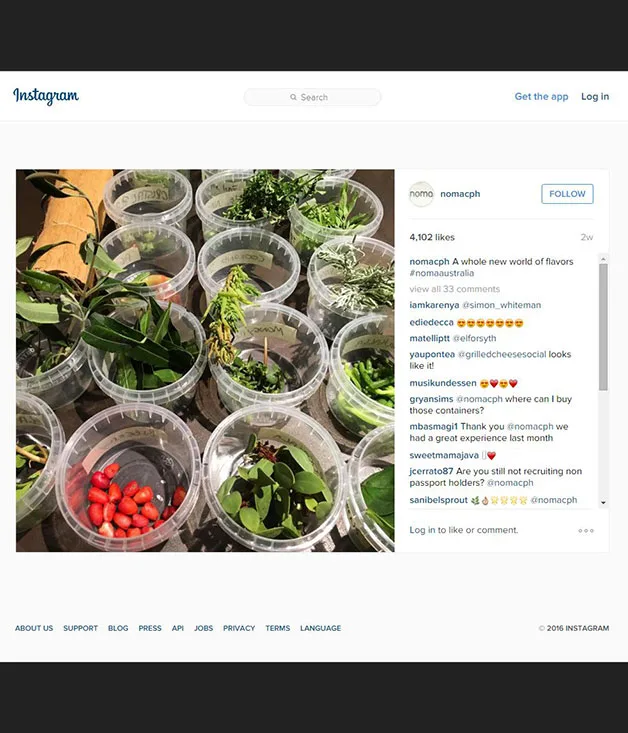
Task: Click the magnifier icon in search
Action: (293, 97)
